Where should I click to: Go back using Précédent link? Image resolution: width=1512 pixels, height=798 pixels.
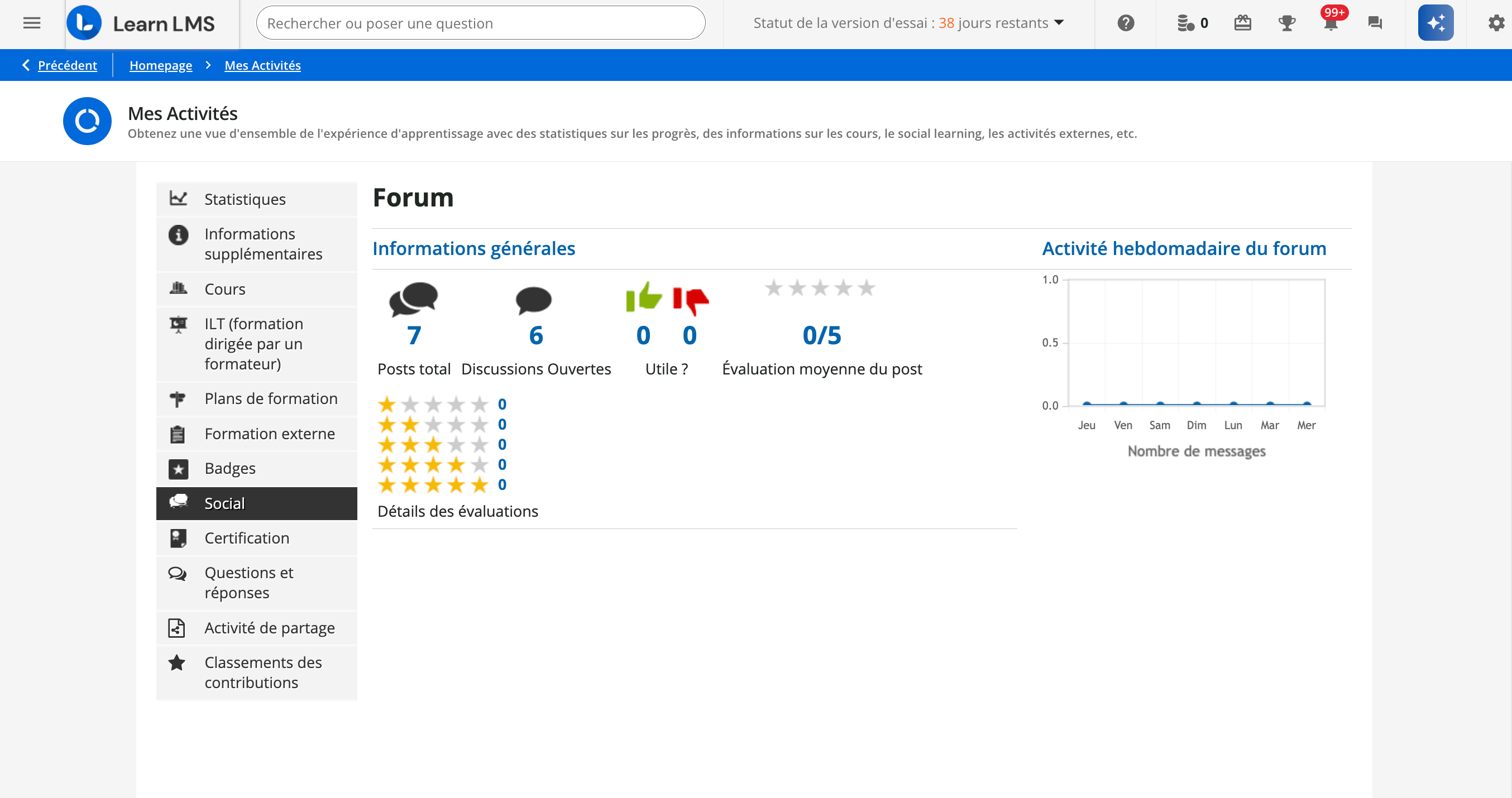[x=67, y=65]
